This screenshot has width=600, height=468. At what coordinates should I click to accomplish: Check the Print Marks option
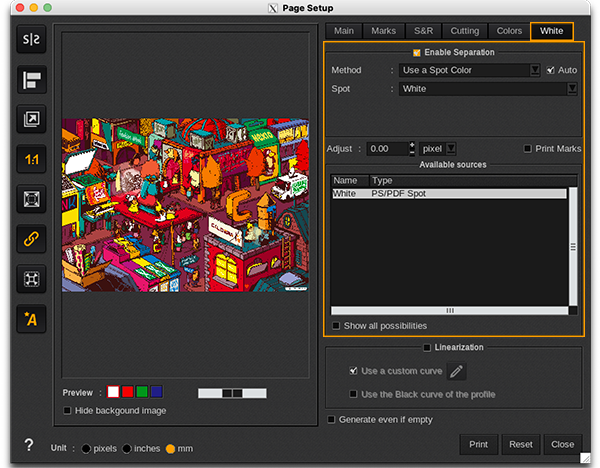(x=528, y=149)
